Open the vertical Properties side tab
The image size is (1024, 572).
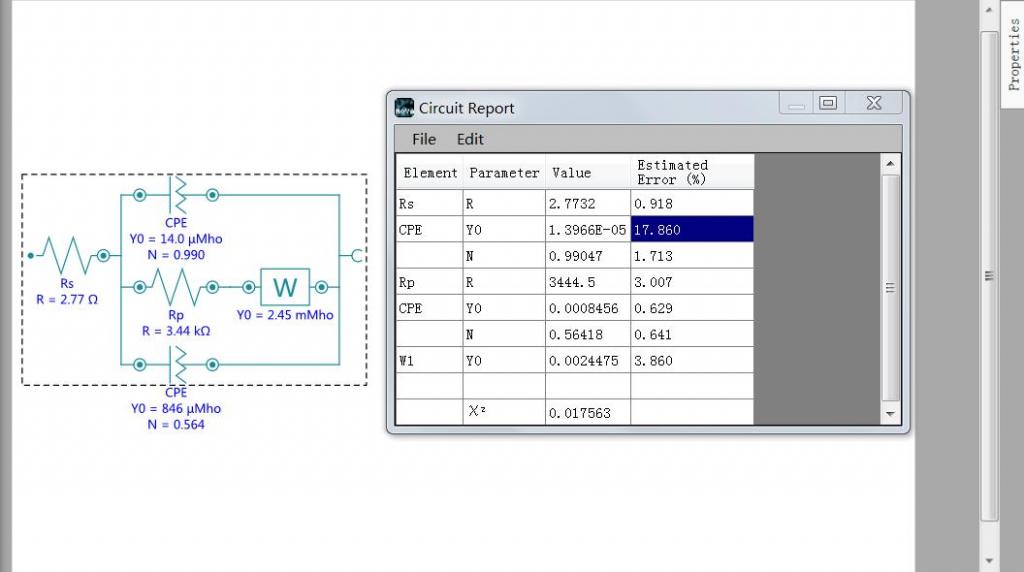pyautogui.click(x=1013, y=55)
